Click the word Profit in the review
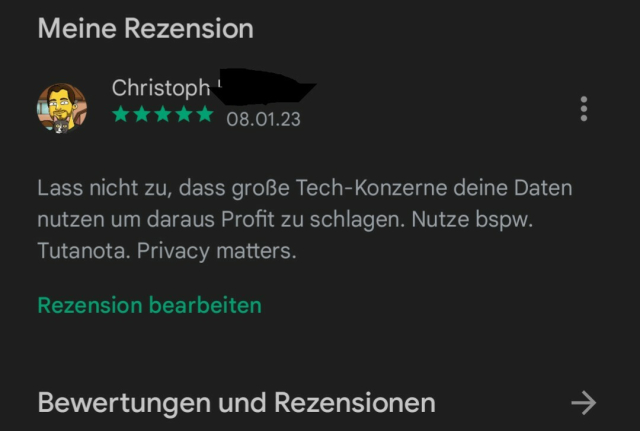Viewport: 640px width, 431px height. pos(248,219)
